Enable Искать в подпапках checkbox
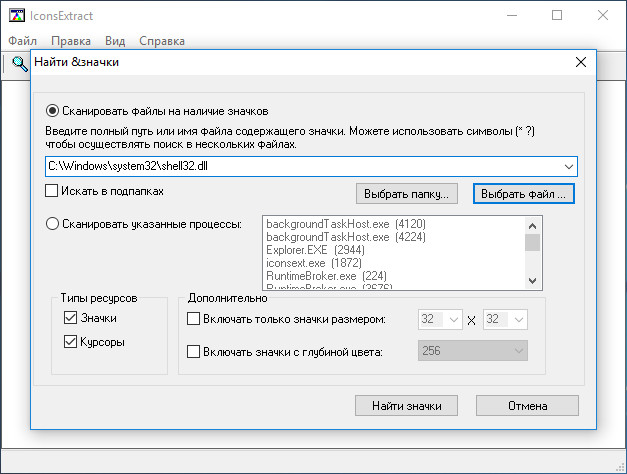This screenshot has width=627, height=474. 53,190
